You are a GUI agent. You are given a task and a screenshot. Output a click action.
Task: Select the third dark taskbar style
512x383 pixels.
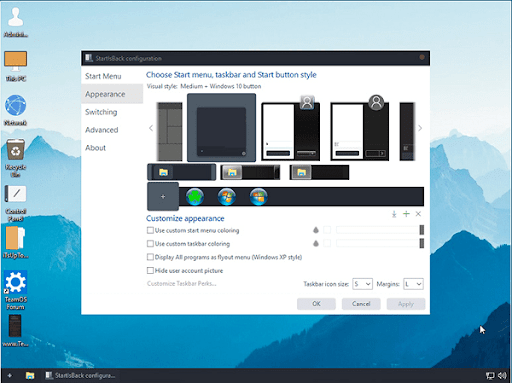click(319, 172)
